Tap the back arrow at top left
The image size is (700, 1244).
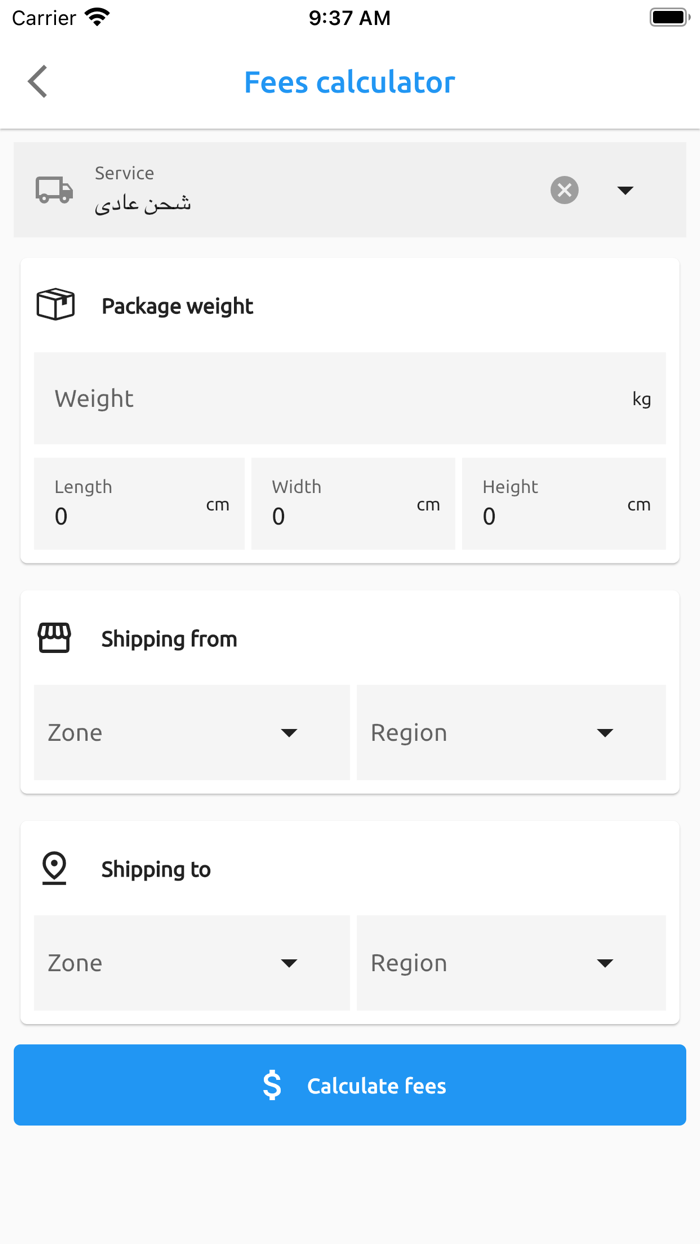point(37,81)
